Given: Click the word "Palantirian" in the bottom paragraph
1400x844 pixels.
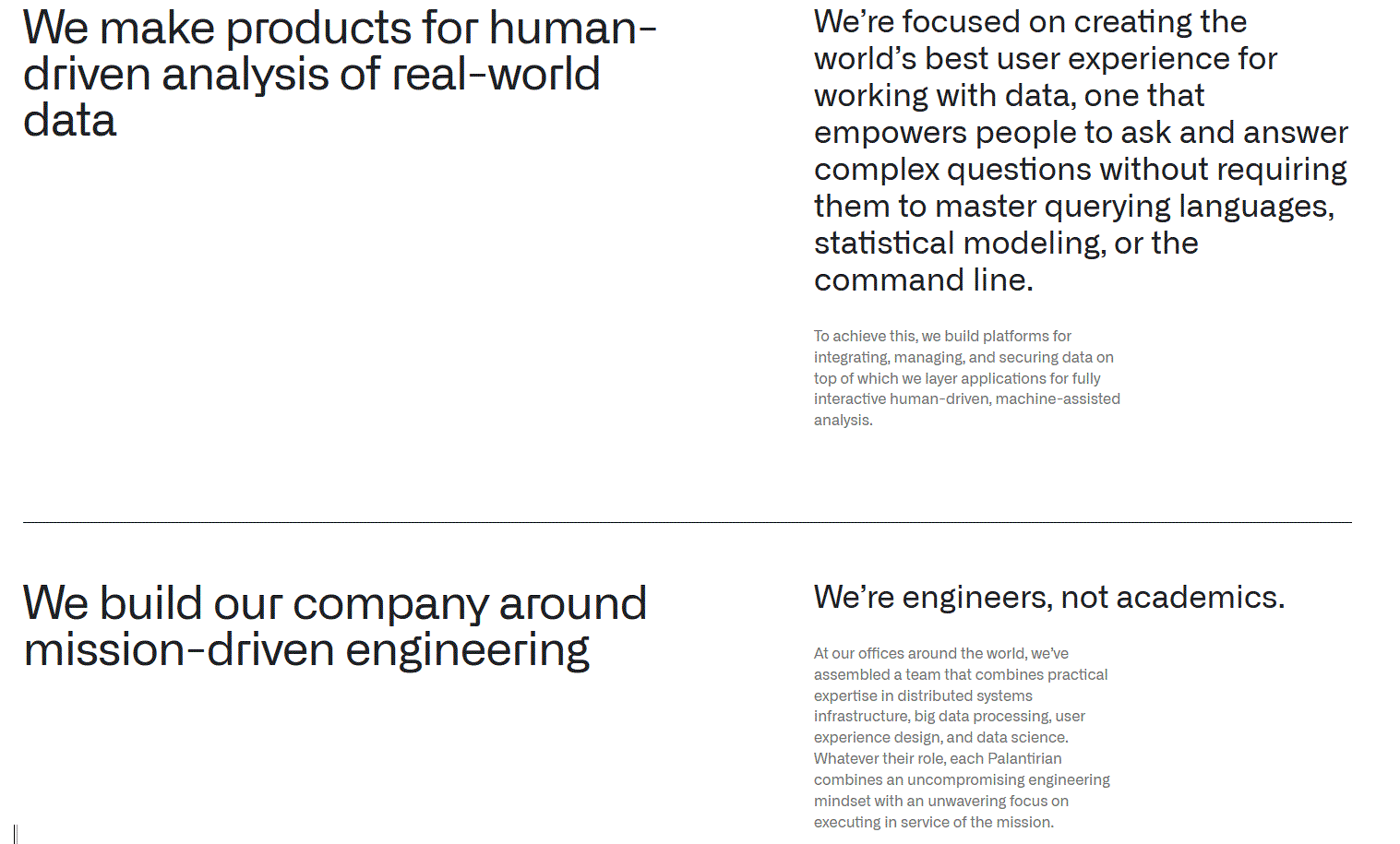Looking at the screenshot, I should click(1024, 758).
